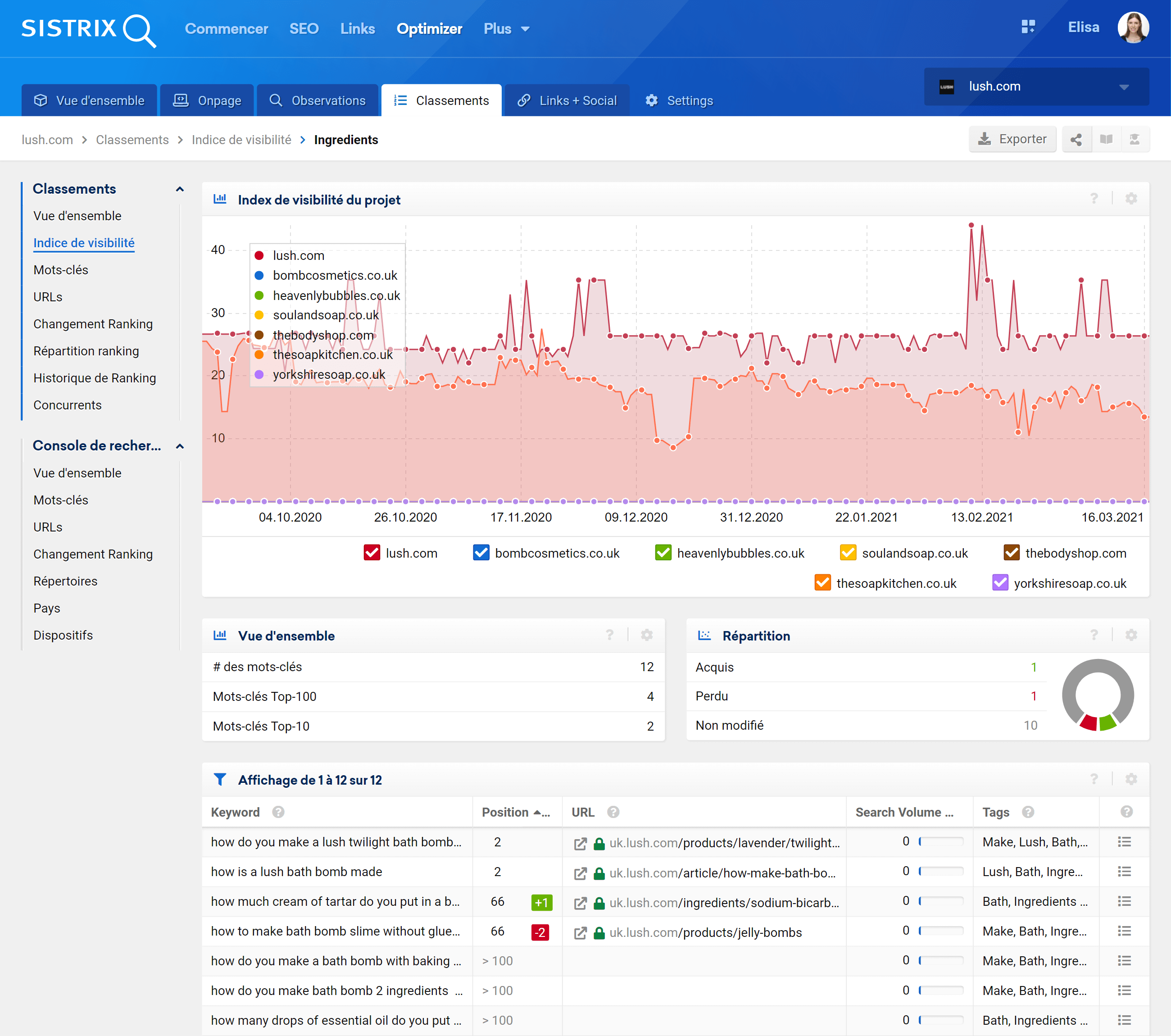Go to lush.com in the breadcrumb

tap(47, 140)
